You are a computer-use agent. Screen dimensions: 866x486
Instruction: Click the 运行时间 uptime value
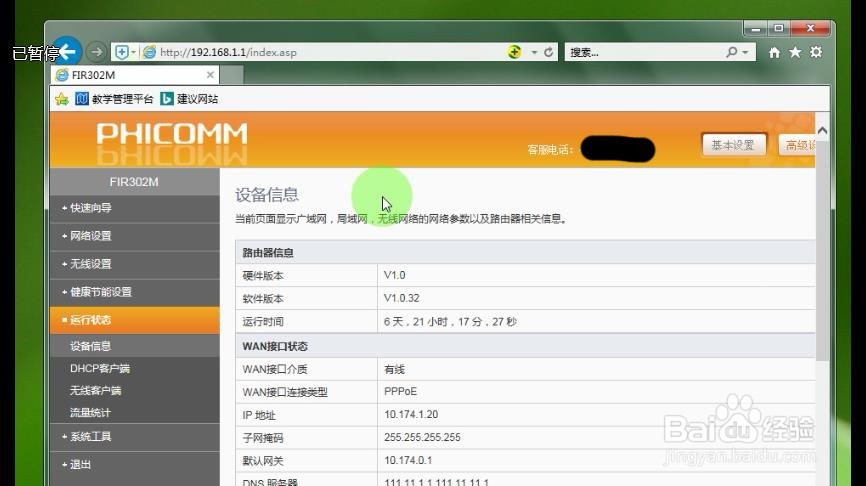click(450, 321)
